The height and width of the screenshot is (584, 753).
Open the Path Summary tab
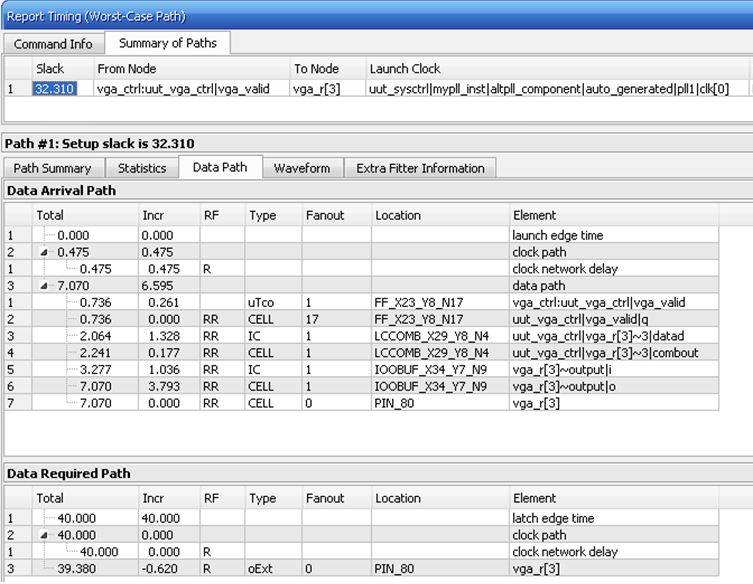(x=52, y=168)
